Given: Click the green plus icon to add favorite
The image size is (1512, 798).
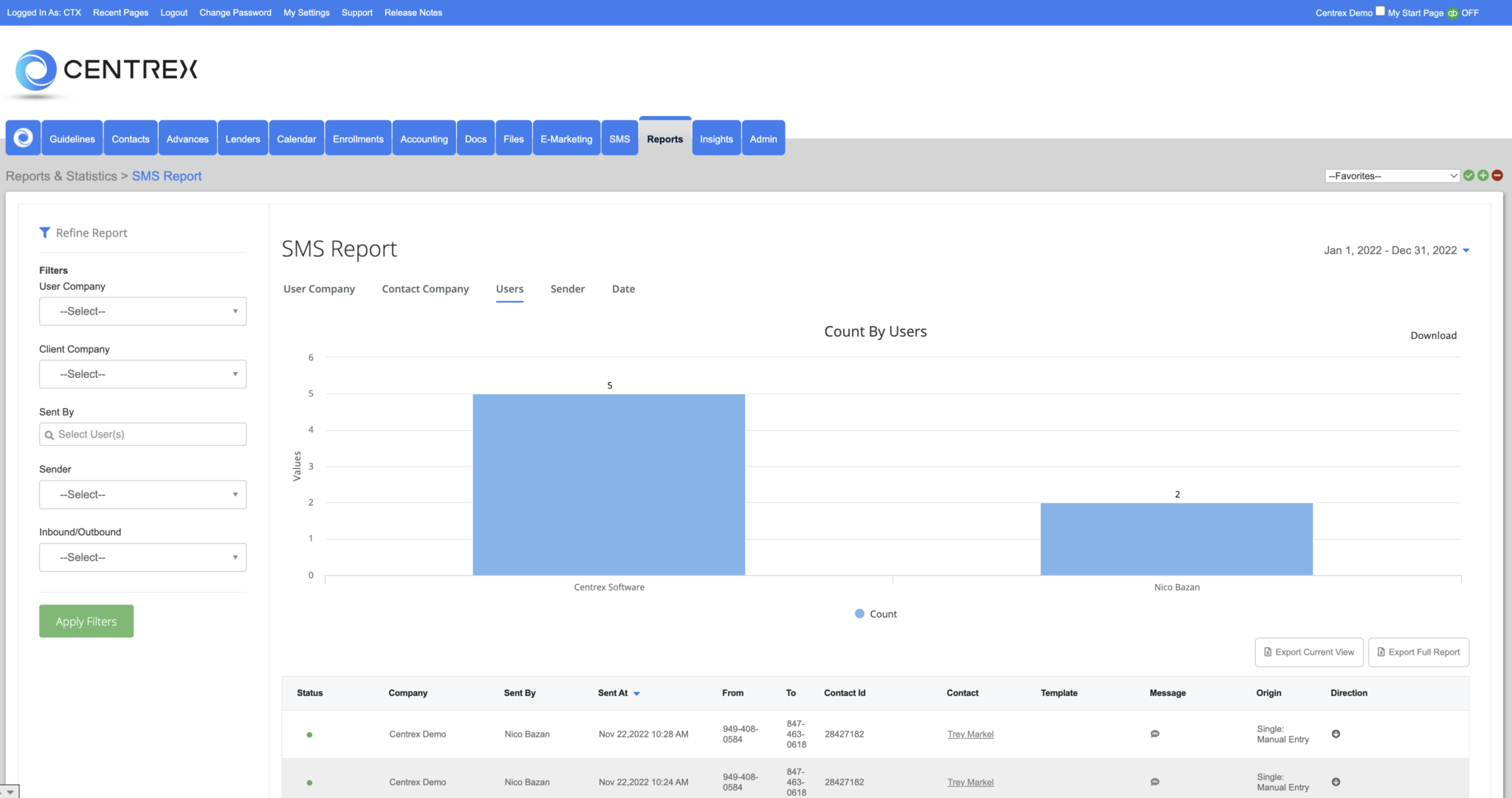Looking at the screenshot, I should point(1483,175).
